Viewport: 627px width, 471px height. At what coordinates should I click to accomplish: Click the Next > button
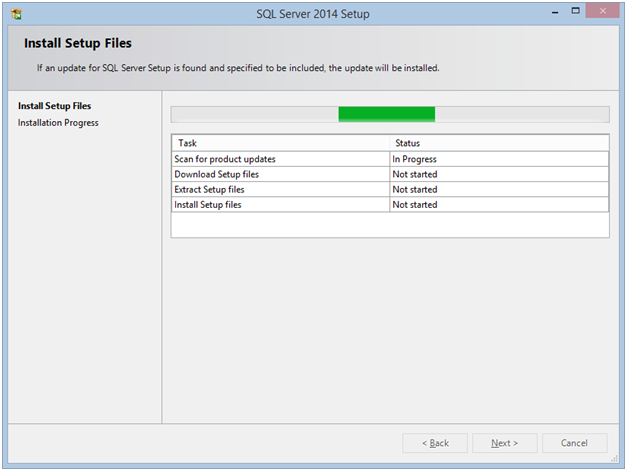(504, 443)
